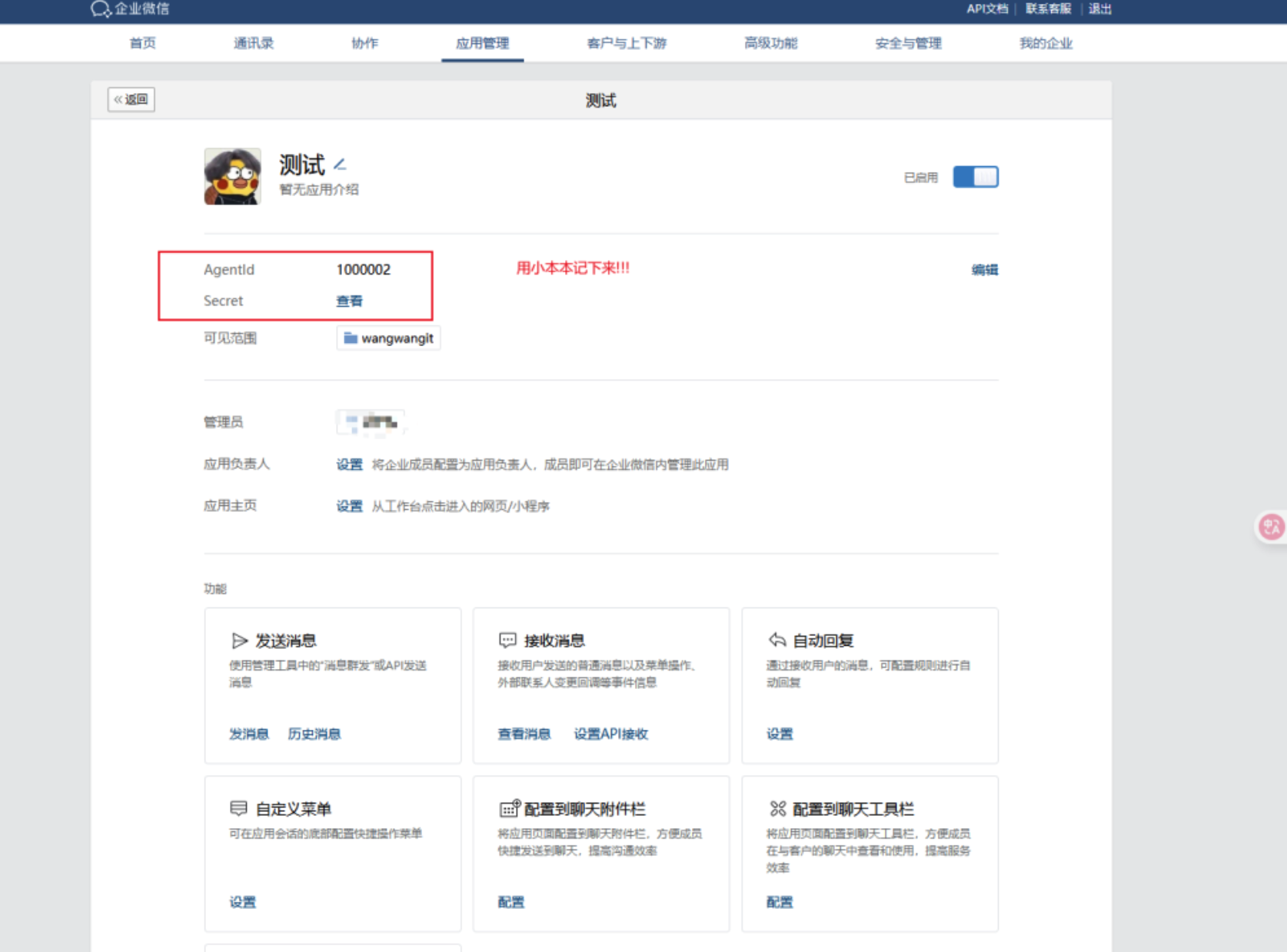The image size is (1287, 952).
Task: Click the 自定义菜单 list icon
Action: coord(238,808)
